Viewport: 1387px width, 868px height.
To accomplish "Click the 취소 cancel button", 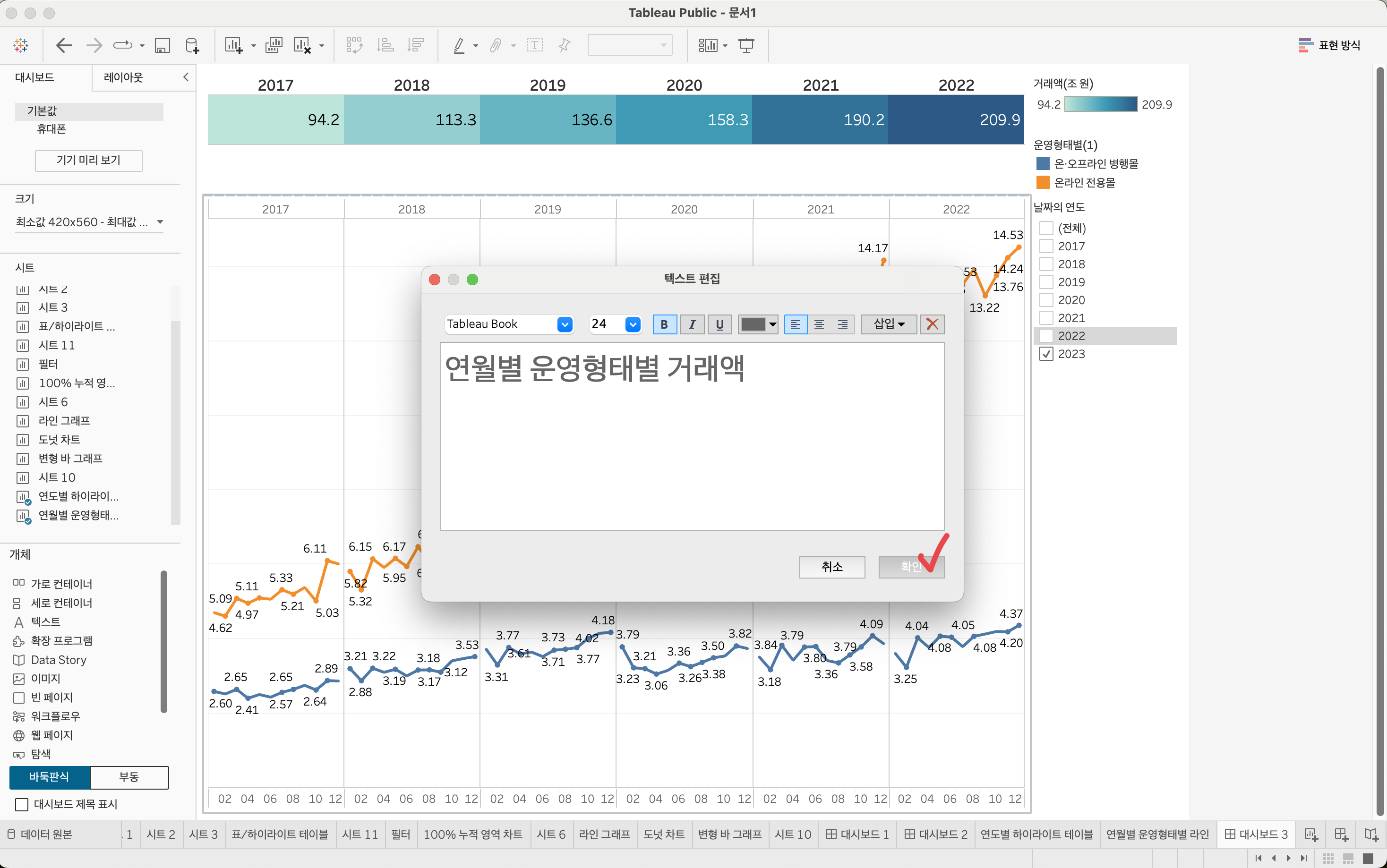I will pos(831,567).
